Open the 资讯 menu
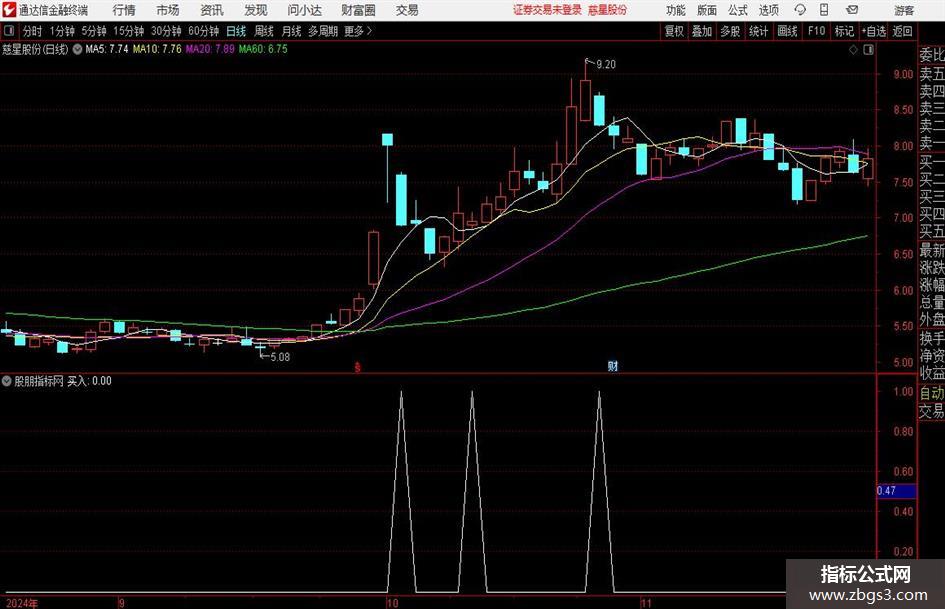Screen dimensions: 945x609 tap(212, 10)
